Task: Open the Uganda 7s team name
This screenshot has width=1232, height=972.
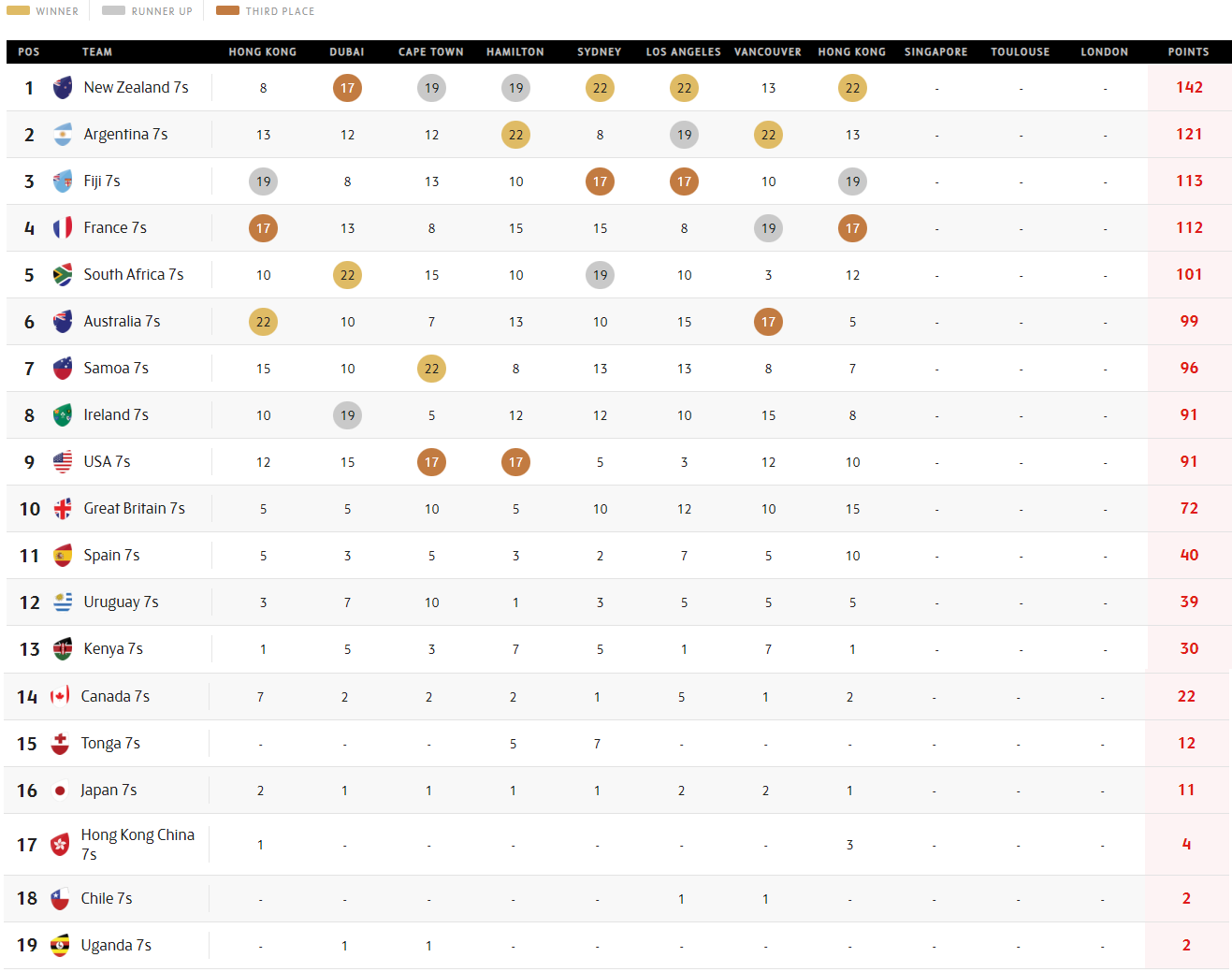Action: 116,945
